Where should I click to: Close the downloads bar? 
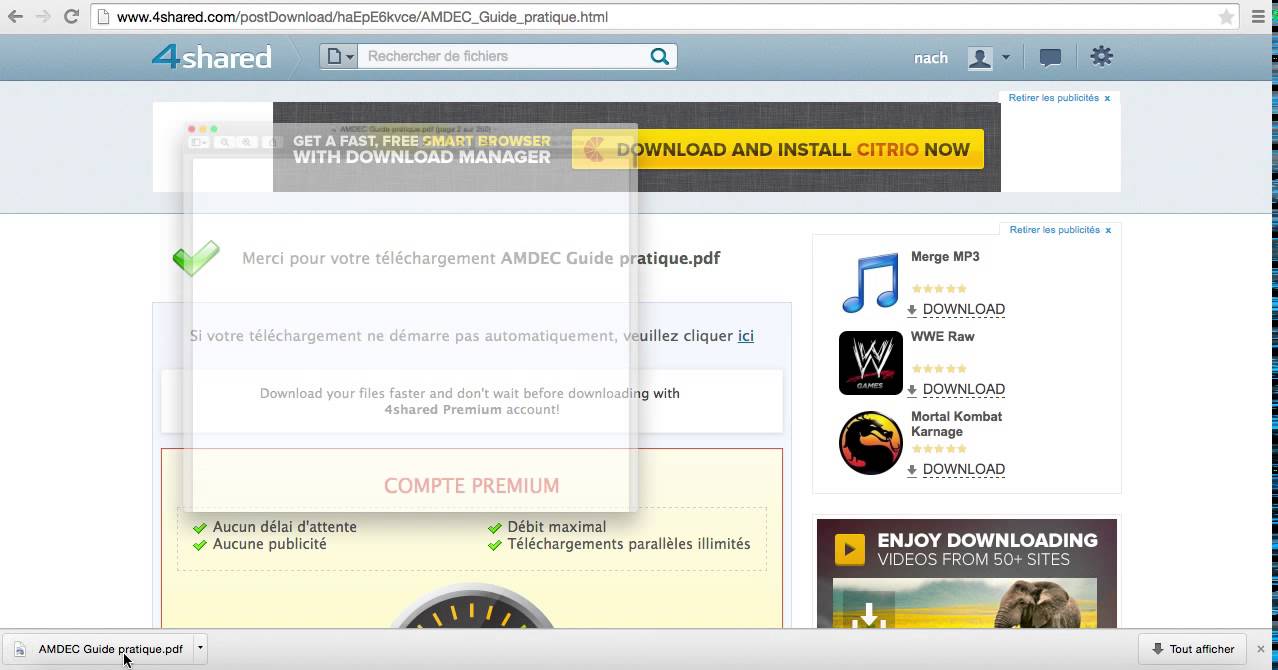click(1261, 649)
